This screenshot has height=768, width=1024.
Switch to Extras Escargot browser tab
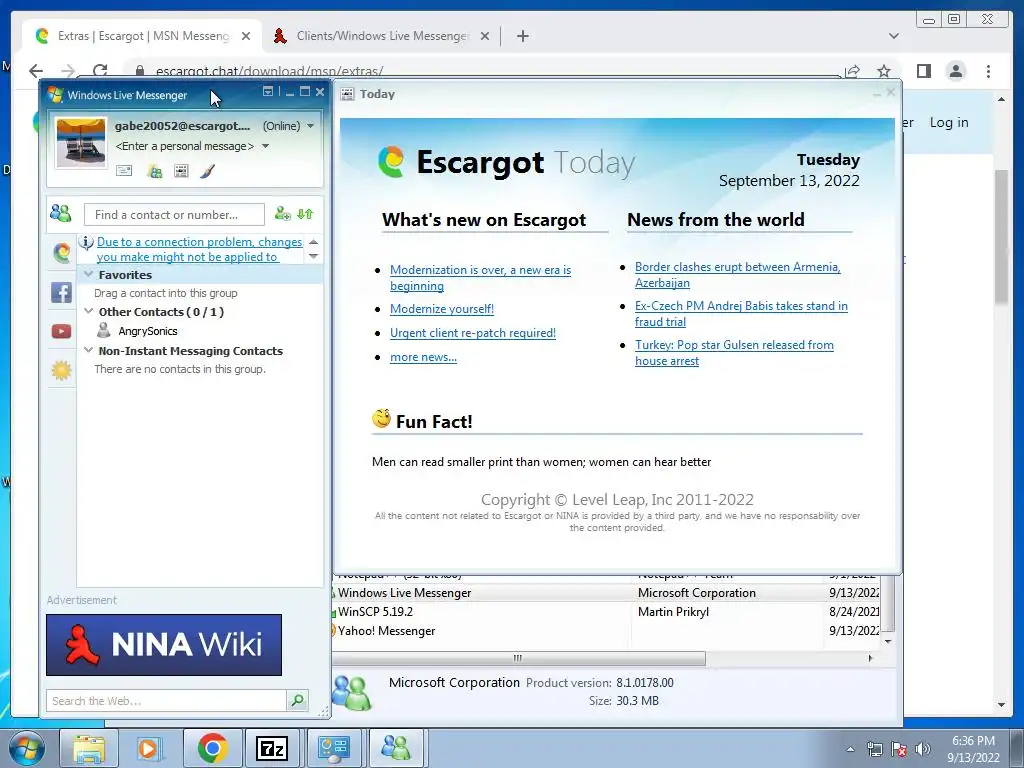(142, 36)
